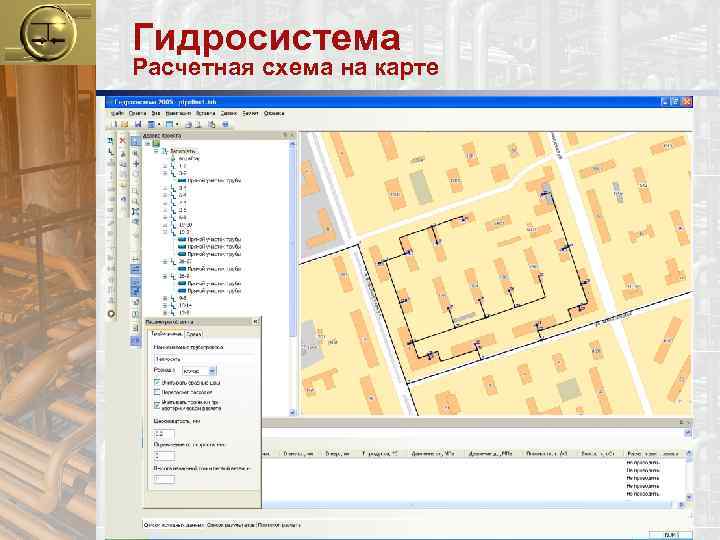
Task: Click the Save diskette toolbar icon
Action: [138, 124]
